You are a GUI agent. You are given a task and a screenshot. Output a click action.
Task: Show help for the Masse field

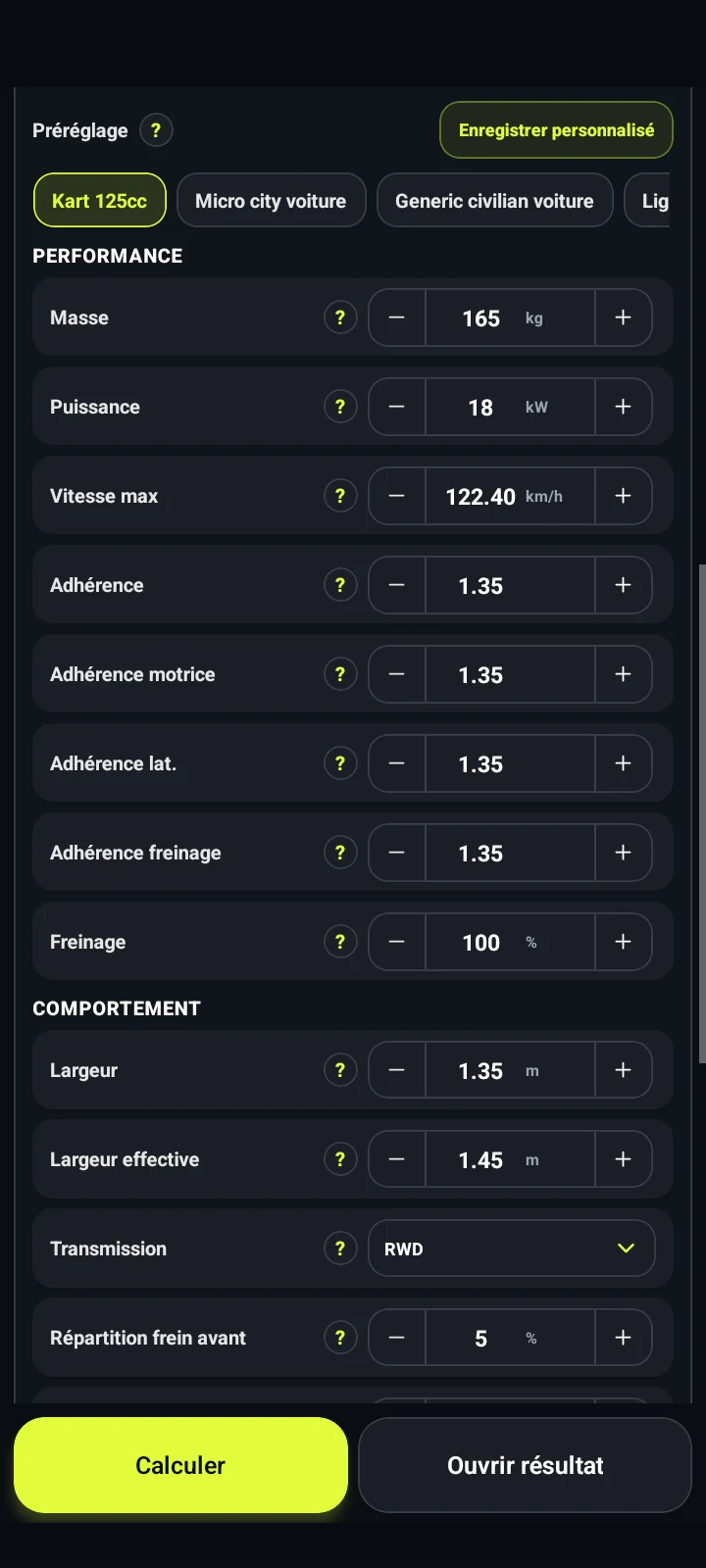click(340, 318)
